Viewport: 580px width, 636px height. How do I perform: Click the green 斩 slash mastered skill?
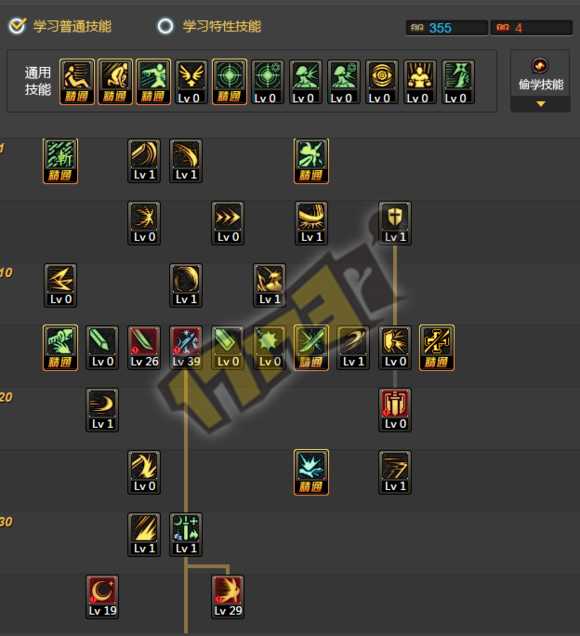[60, 161]
